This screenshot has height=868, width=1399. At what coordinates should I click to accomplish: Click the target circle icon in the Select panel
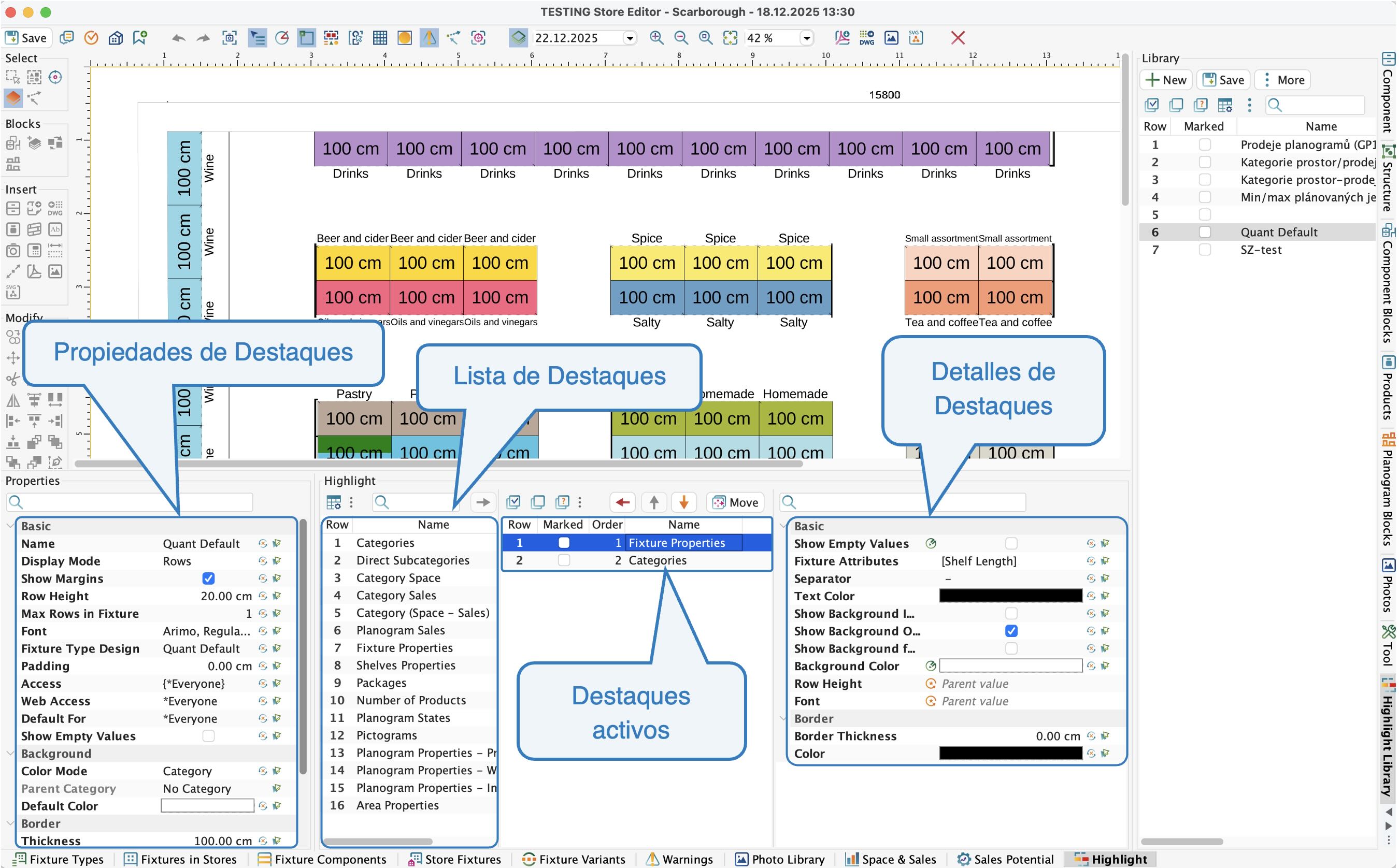[55, 77]
